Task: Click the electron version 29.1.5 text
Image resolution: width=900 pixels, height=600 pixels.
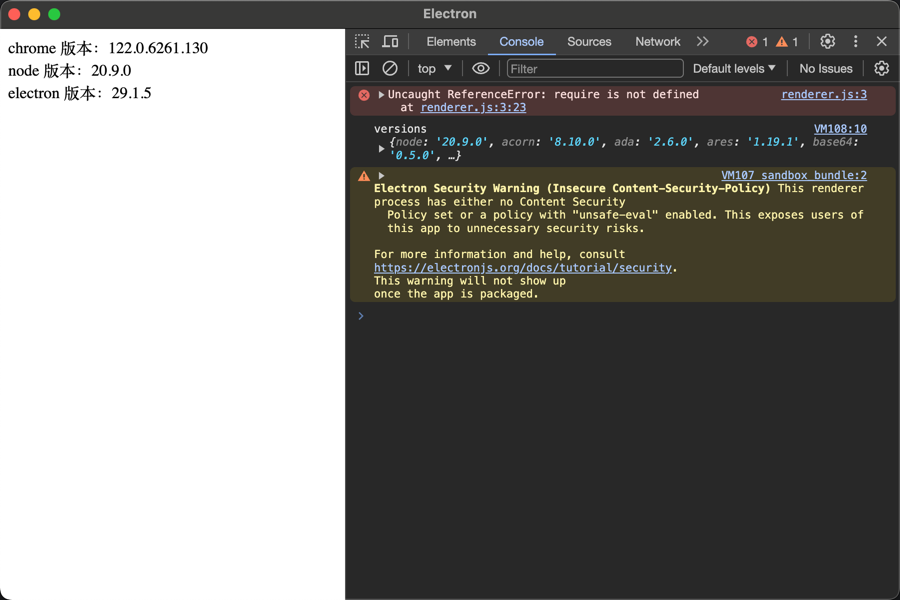Action: click(x=79, y=93)
